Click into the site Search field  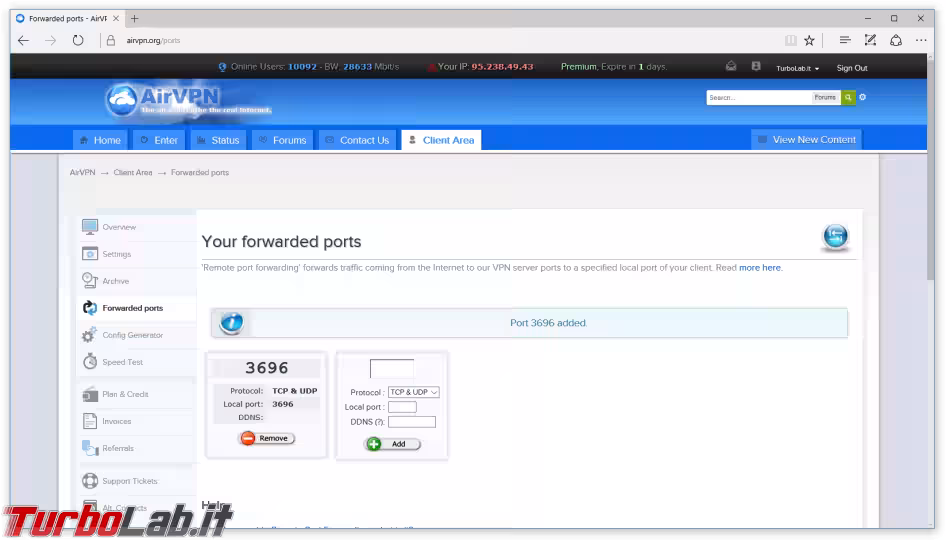[x=758, y=98]
